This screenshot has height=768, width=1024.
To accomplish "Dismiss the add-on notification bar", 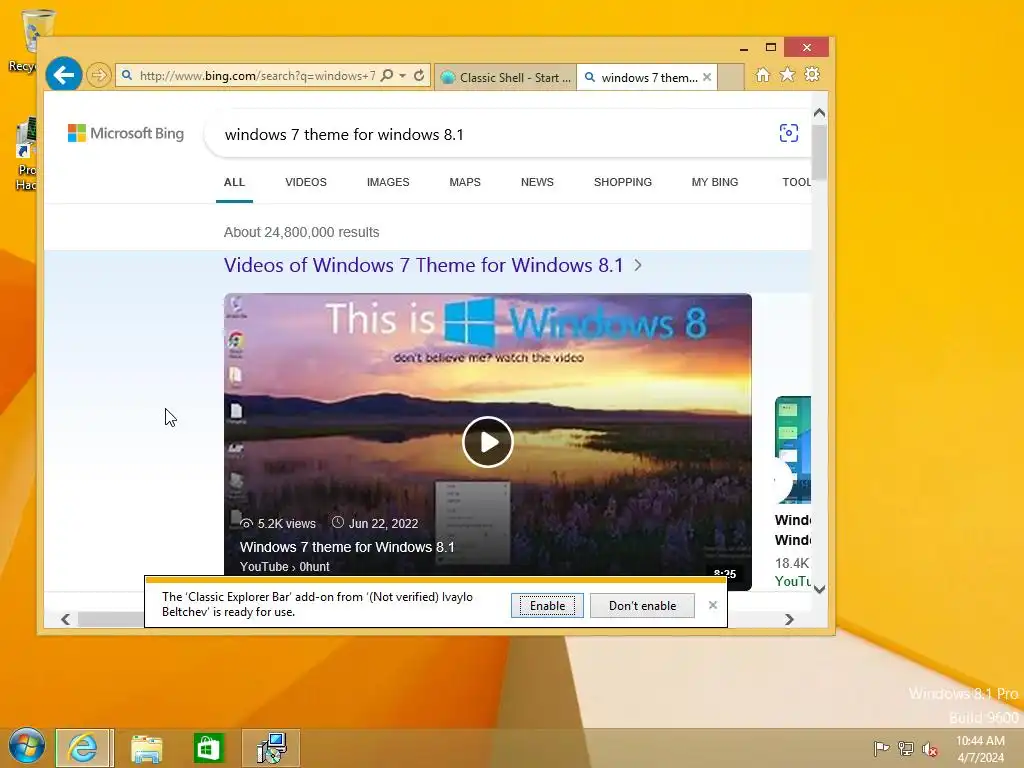I will click(x=712, y=605).
